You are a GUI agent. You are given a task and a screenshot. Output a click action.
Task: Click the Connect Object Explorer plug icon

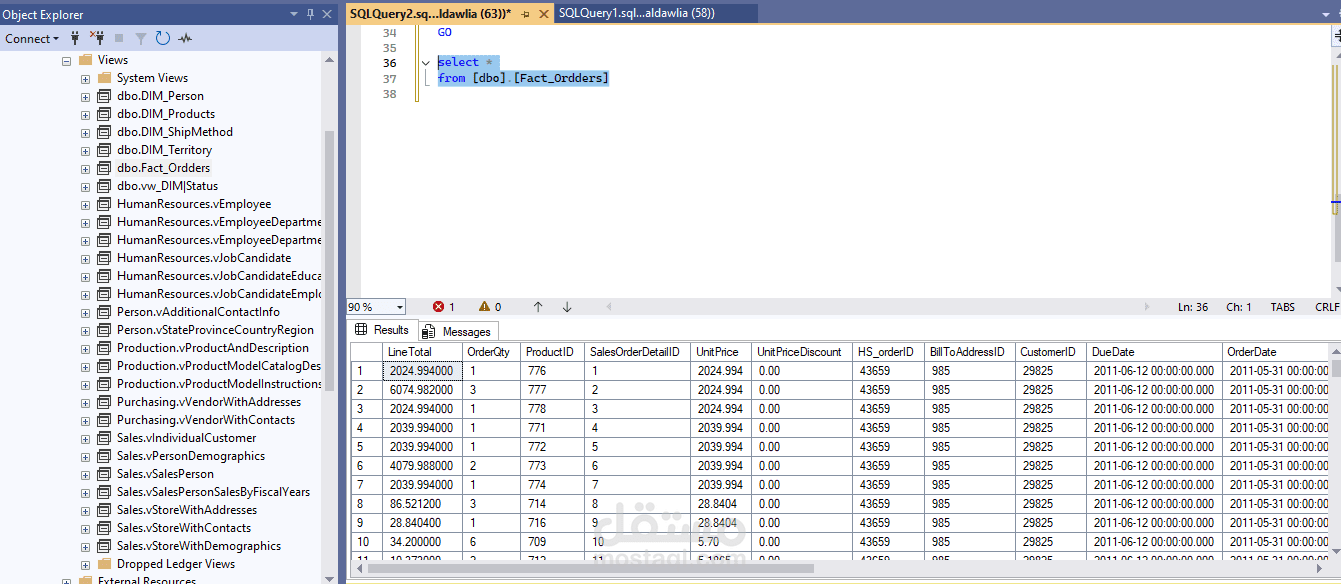coord(75,38)
